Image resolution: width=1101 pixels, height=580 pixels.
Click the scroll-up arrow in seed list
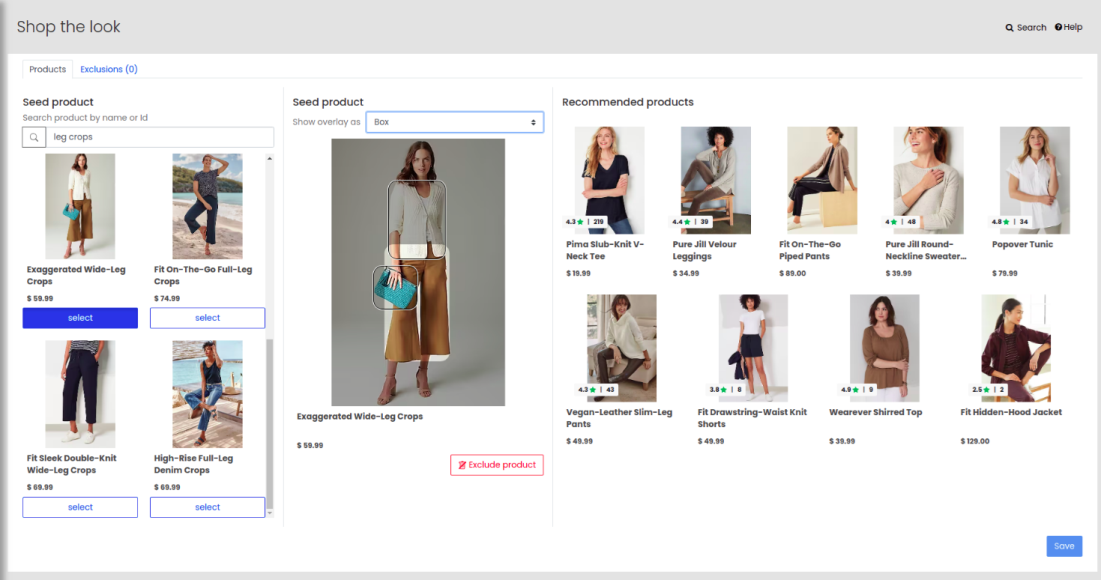point(269,159)
